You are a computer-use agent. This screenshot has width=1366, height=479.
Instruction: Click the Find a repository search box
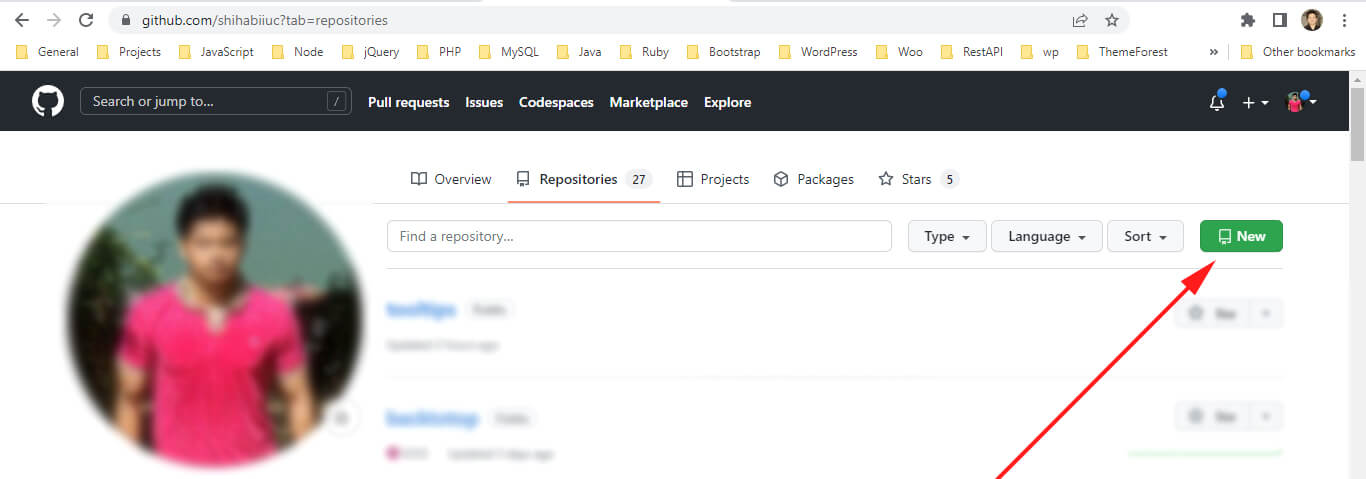(639, 236)
